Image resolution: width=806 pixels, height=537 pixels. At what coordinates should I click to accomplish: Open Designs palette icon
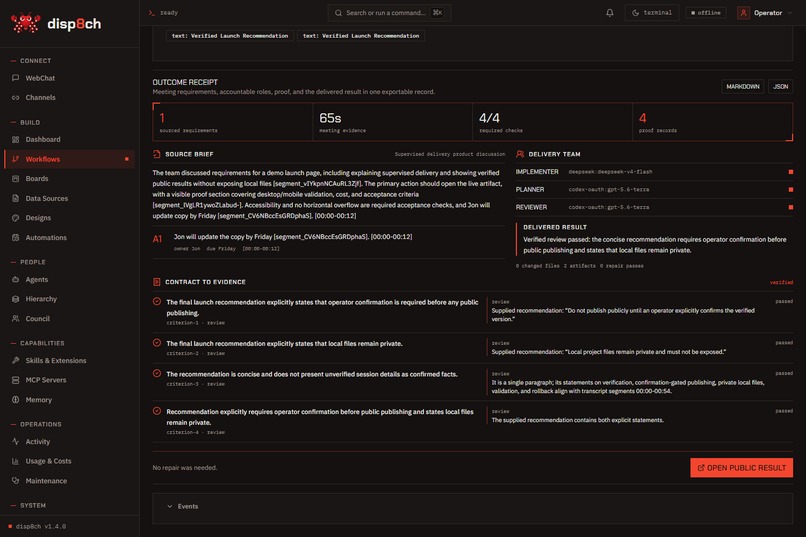coord(15,218)
